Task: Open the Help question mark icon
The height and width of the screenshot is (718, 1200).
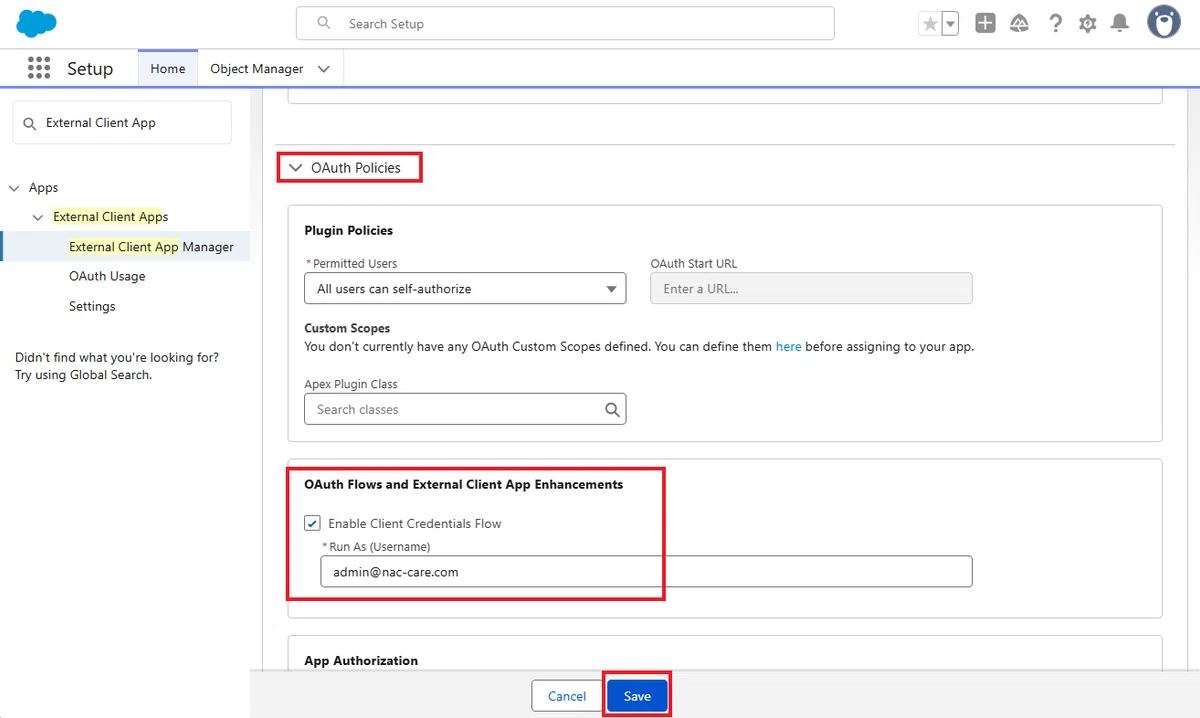Action: (x=1055, y=24)
